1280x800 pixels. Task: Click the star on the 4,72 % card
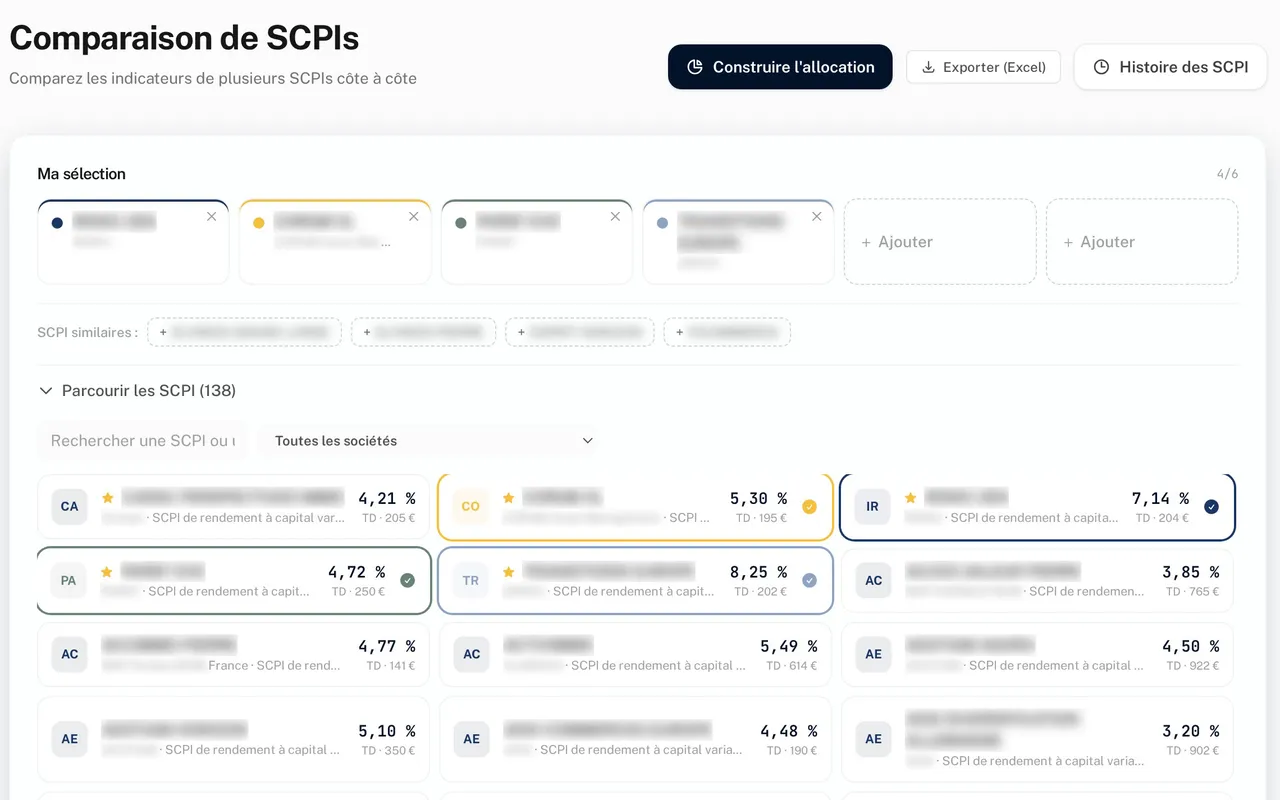(x=107, y=572)
